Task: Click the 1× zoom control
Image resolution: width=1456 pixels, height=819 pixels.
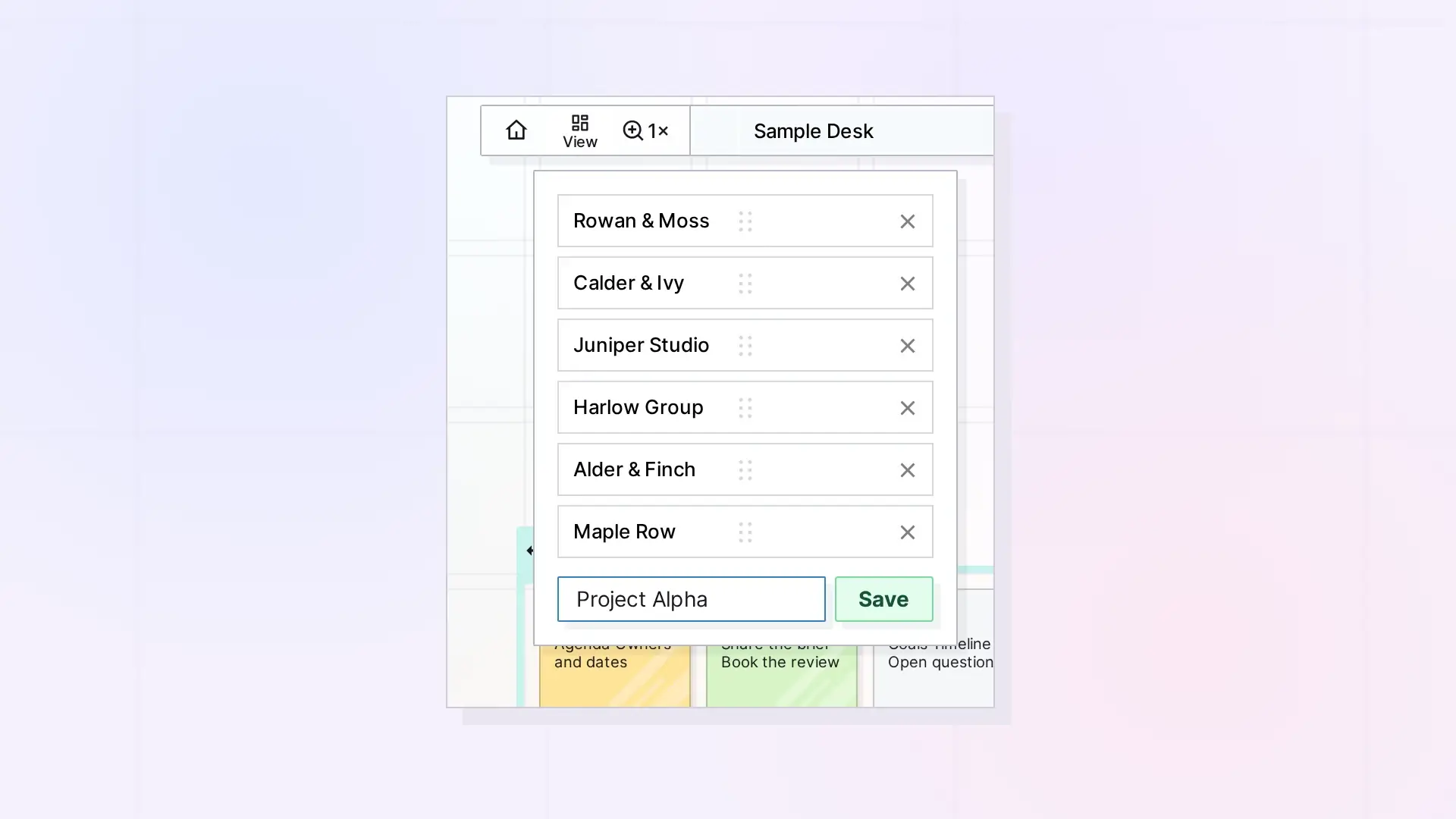Action: (x=645, y=130)
